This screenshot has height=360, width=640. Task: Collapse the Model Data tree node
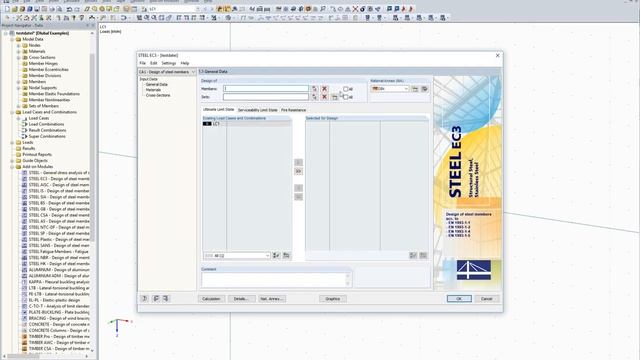pos(12,39)
